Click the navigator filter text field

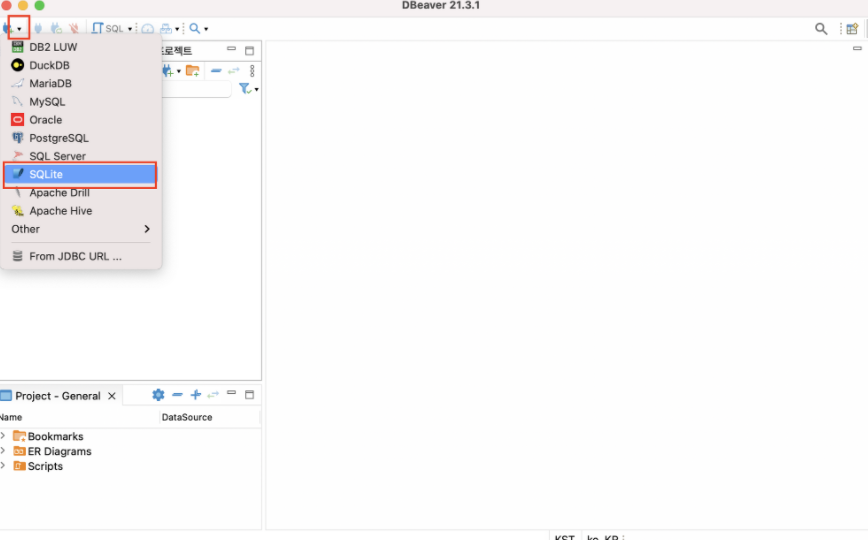click(197, 89)
